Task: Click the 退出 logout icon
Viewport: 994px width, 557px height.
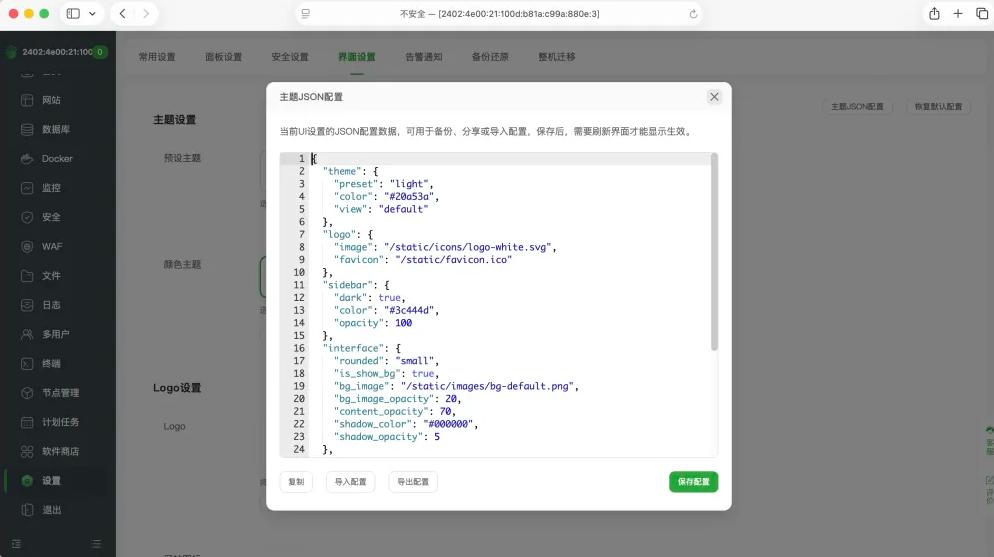Action: coord(28,510)
